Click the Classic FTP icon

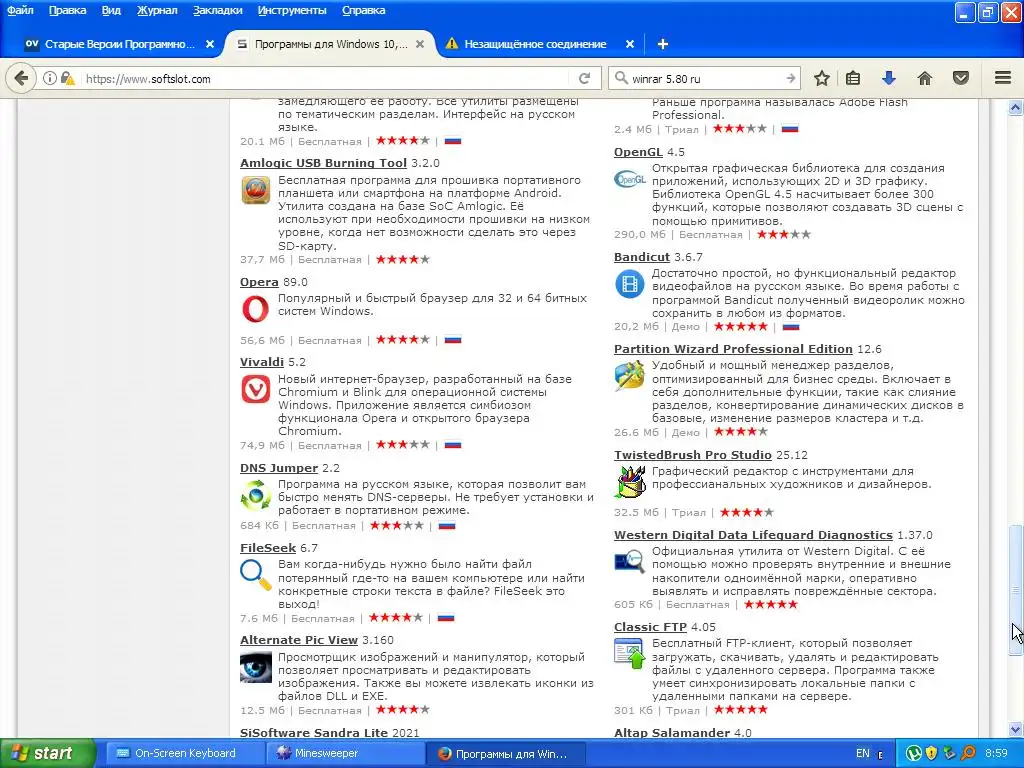pyautogui.click(x=630, y=654)
